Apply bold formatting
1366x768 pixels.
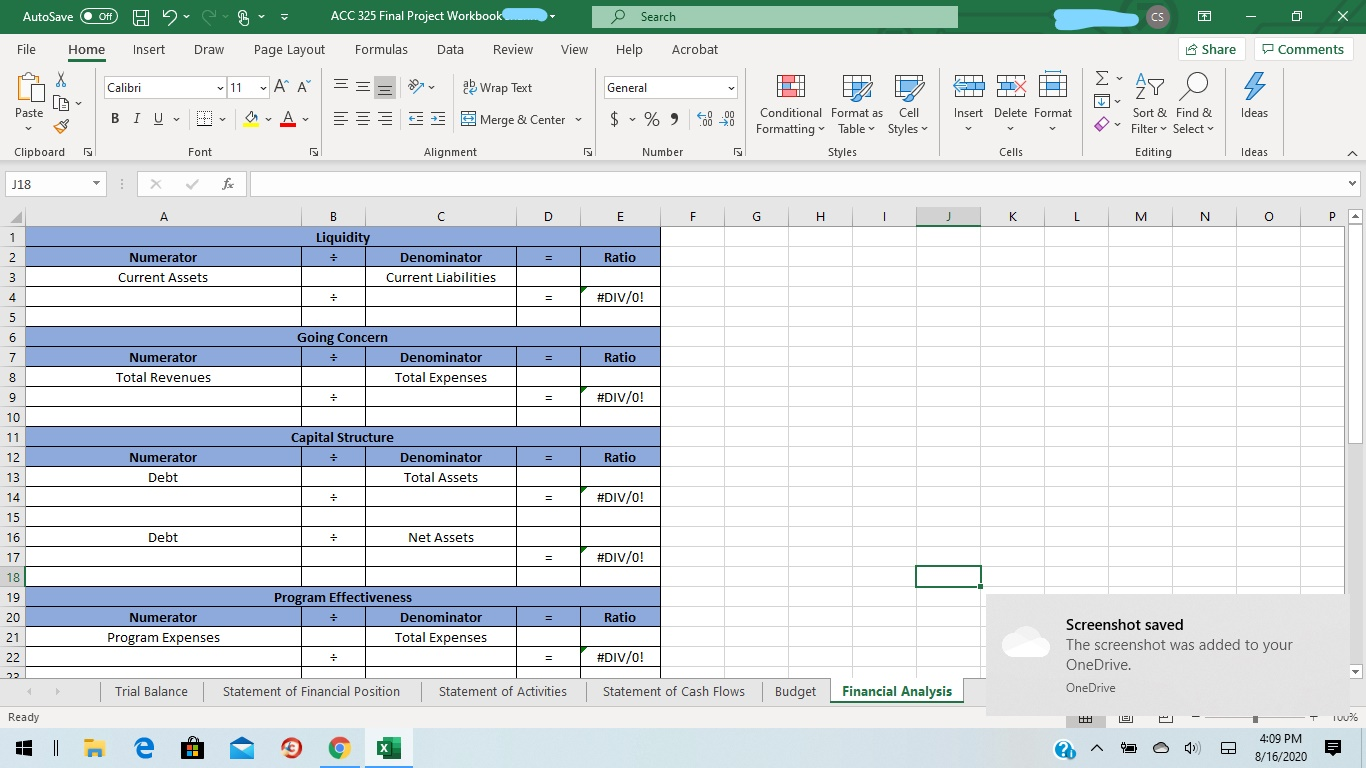click(x=114, y=118)
